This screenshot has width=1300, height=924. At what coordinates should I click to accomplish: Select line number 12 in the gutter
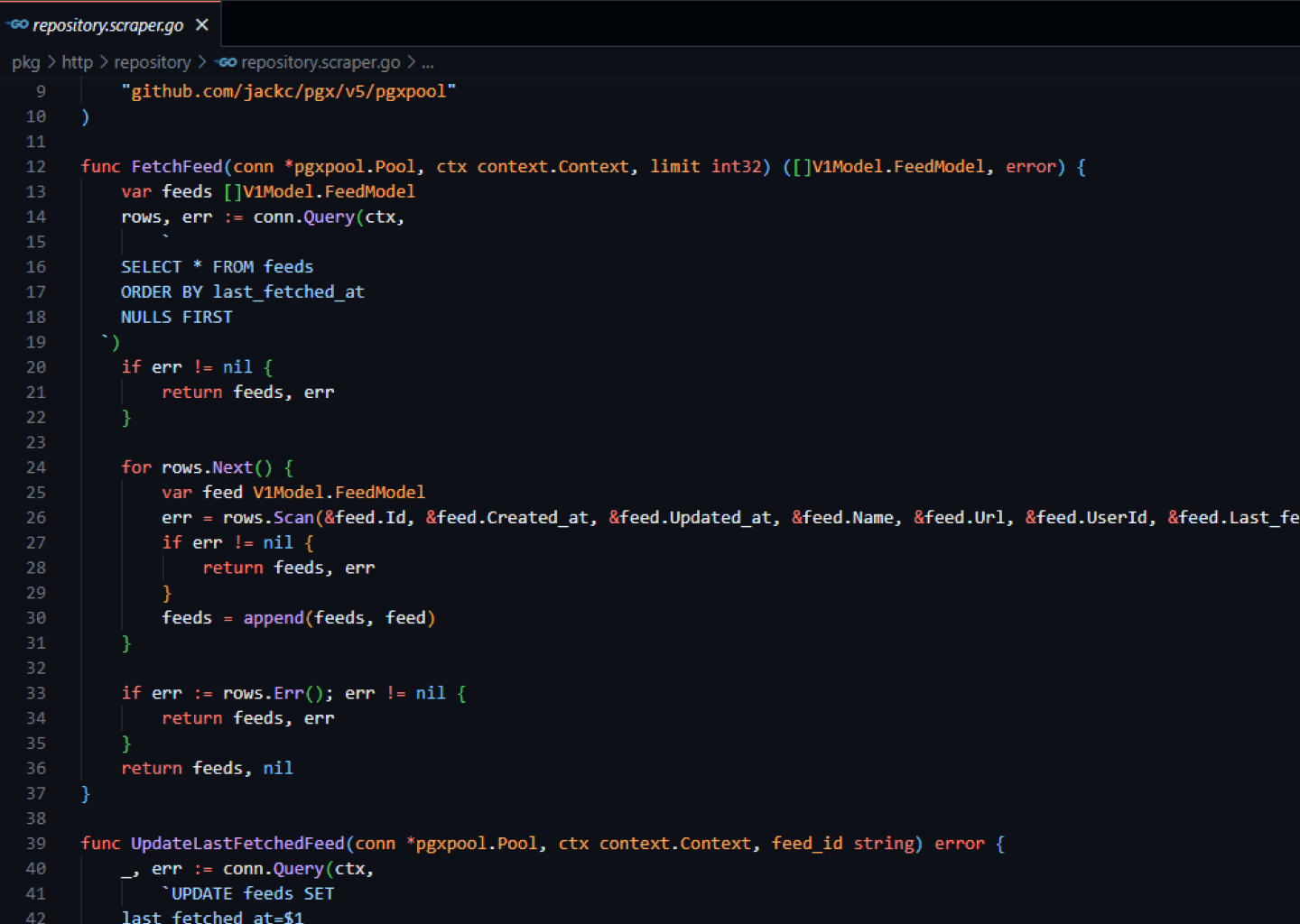click(x=36, y=166)
